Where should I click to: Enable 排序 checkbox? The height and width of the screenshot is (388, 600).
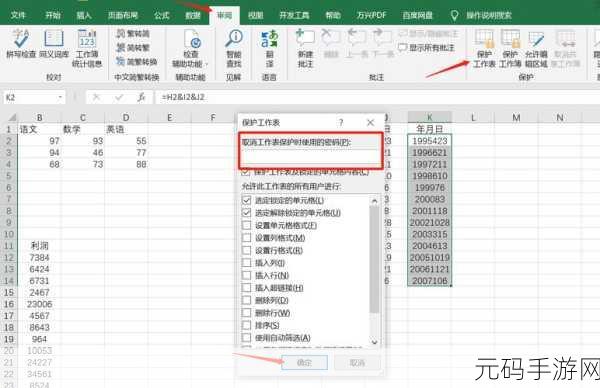tap(246, 325)
